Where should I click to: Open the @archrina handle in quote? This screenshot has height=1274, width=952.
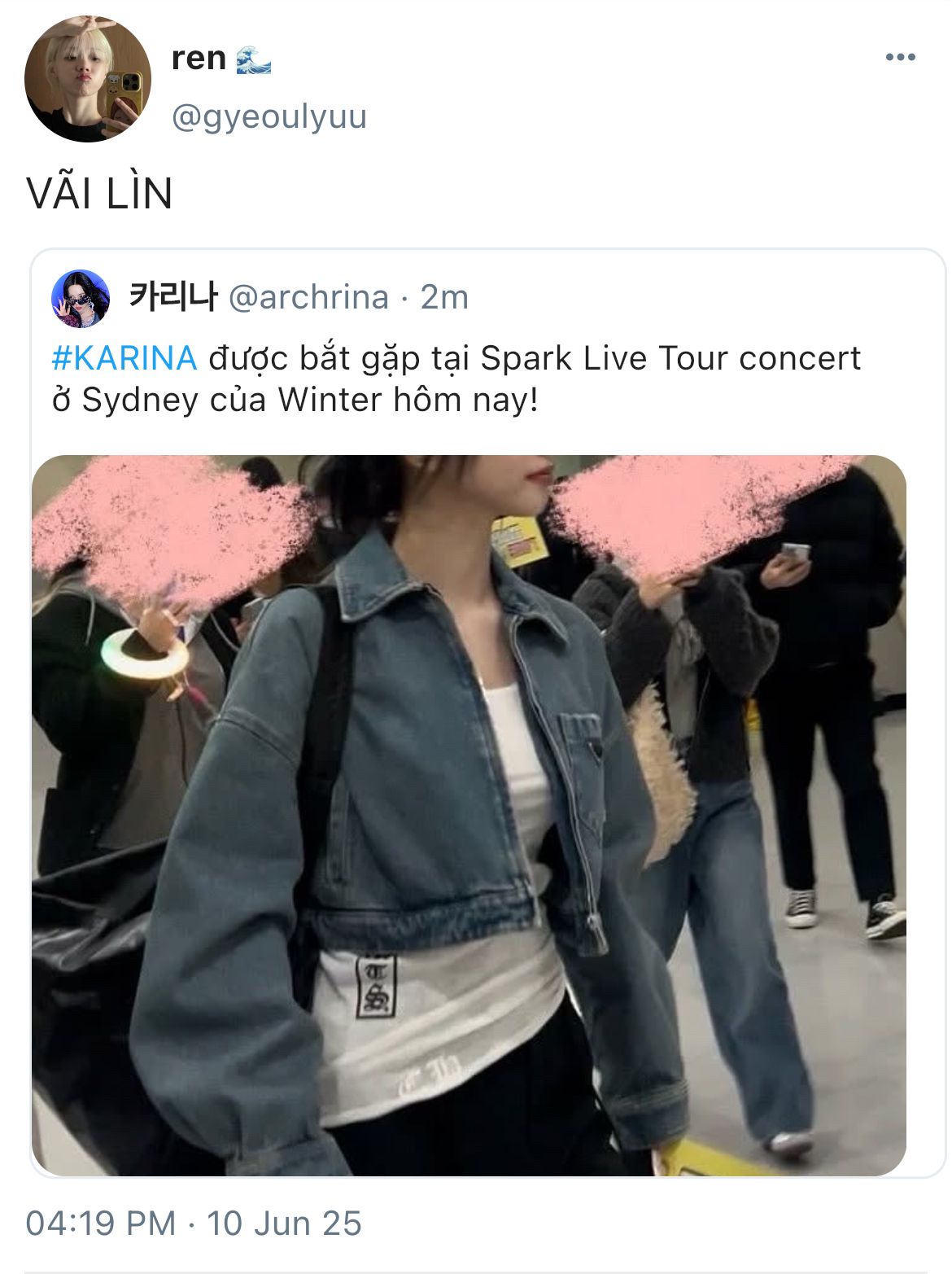pyautogui.click(x=308, y=297)
